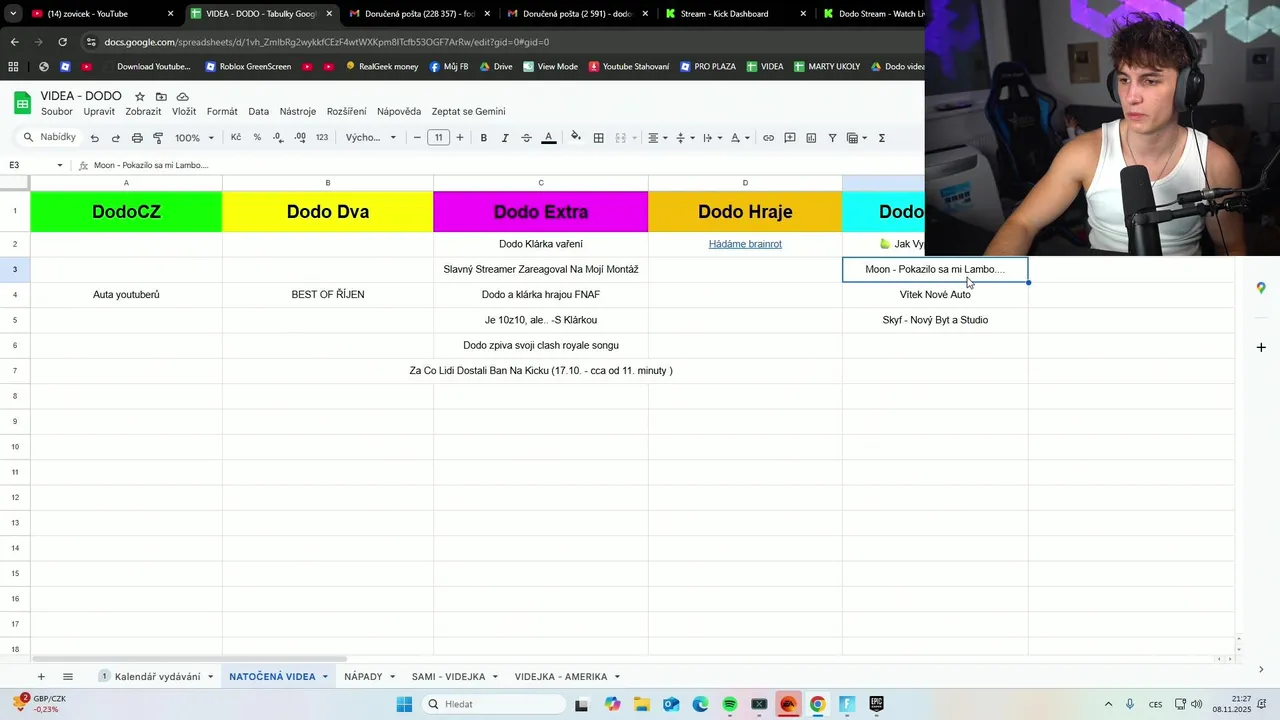Reload the page in the browser
This screenshot has height=720, width=1280.
click(x=62, y=42)
